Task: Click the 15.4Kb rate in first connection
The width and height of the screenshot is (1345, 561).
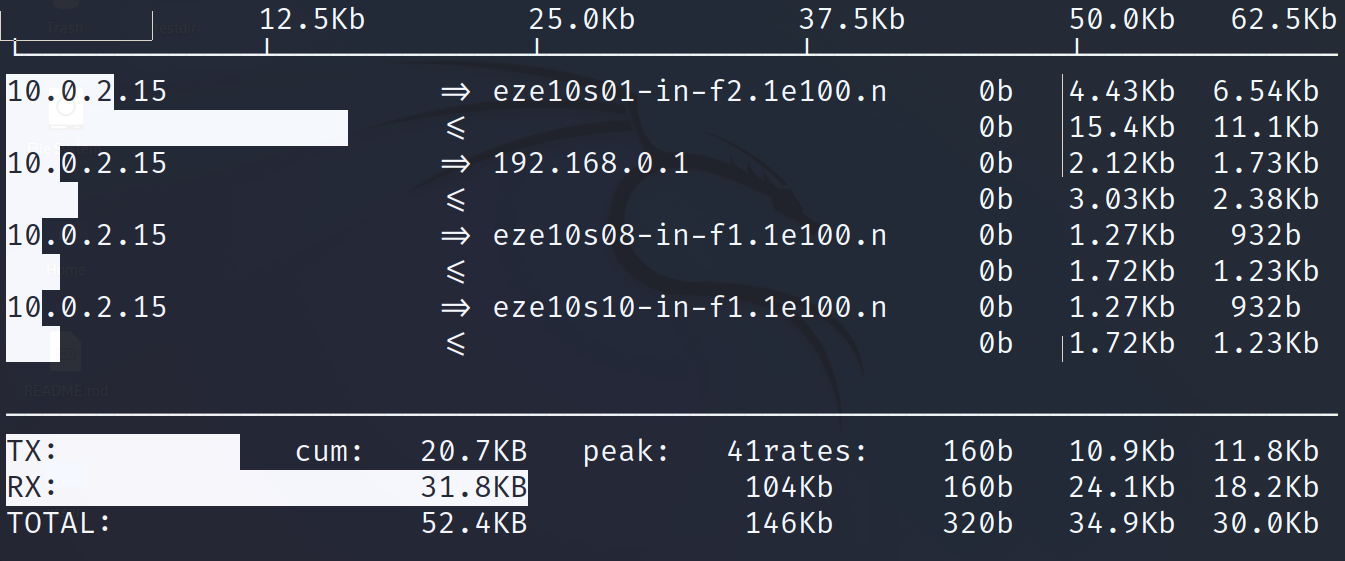Action: [x=1121, y=128]
